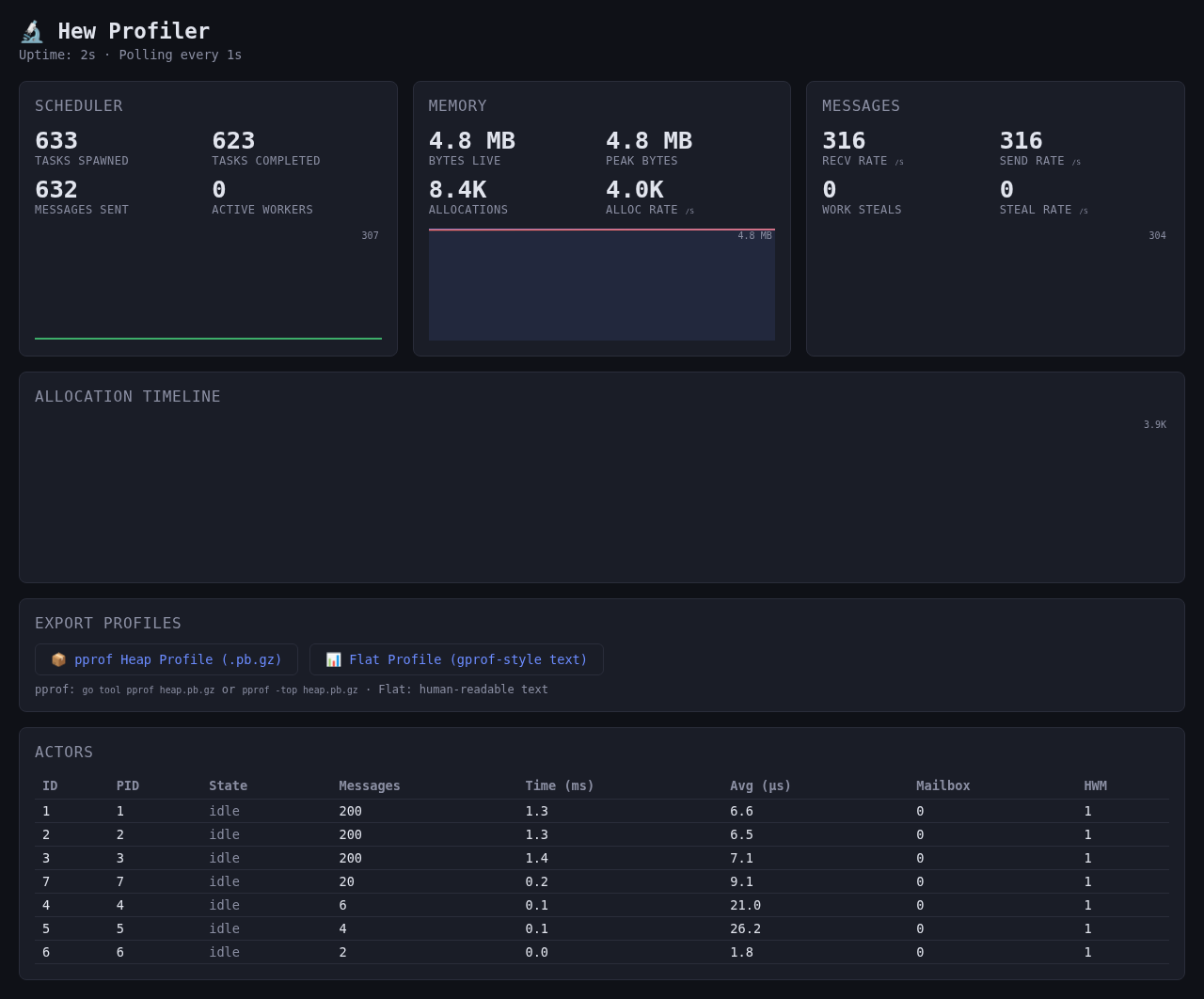
Task: Click the Recv Rate label
Action: click(863, 161)
